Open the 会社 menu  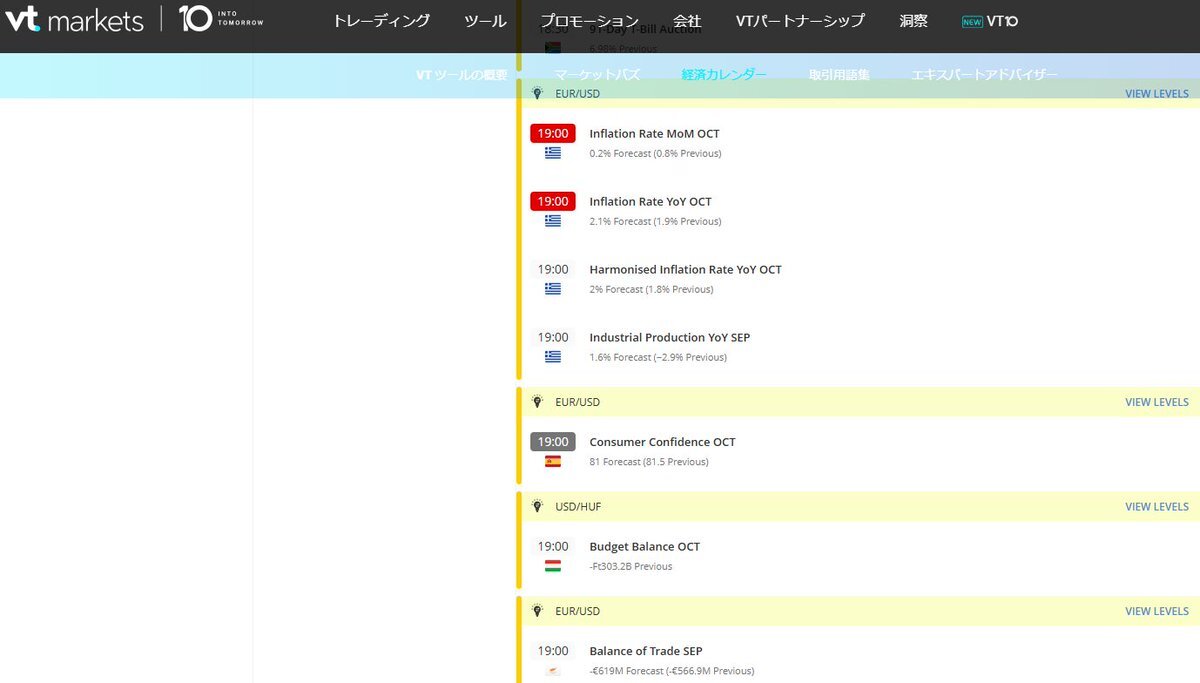(687, 21)
